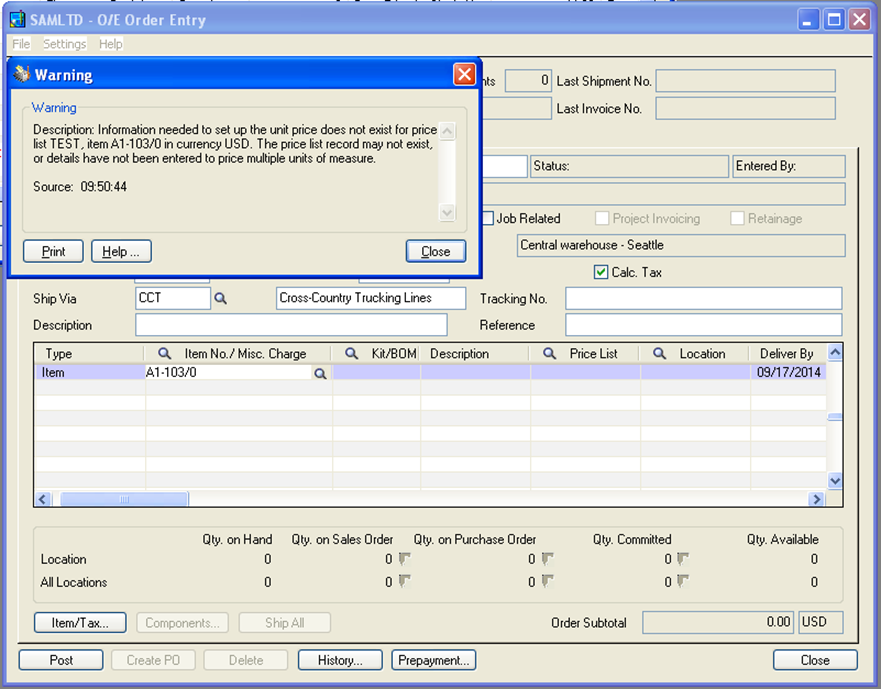Click the Components... button

pyautogui.click(x=182, y=623)
